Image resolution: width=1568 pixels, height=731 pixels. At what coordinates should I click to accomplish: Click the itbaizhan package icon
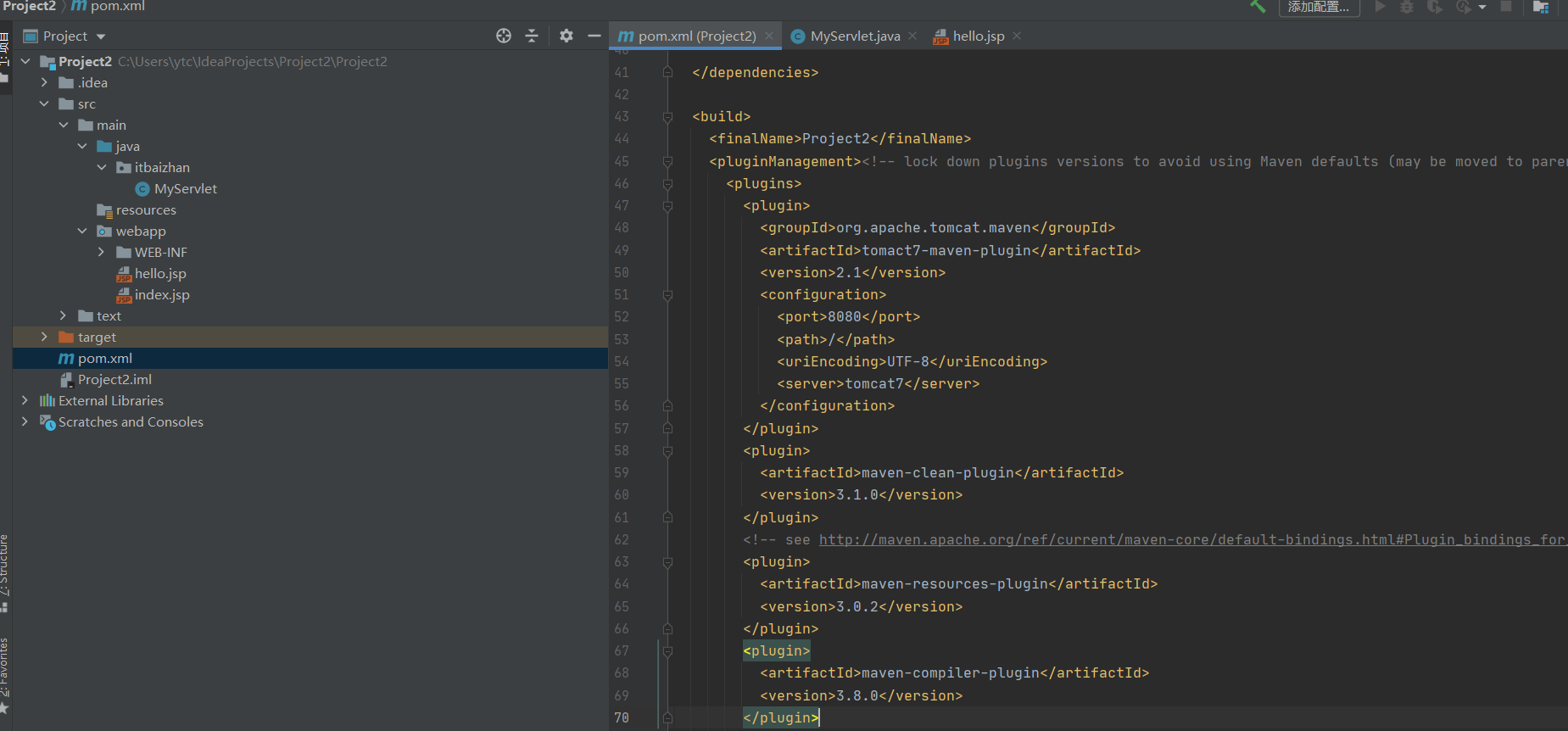tap(124, 167)
